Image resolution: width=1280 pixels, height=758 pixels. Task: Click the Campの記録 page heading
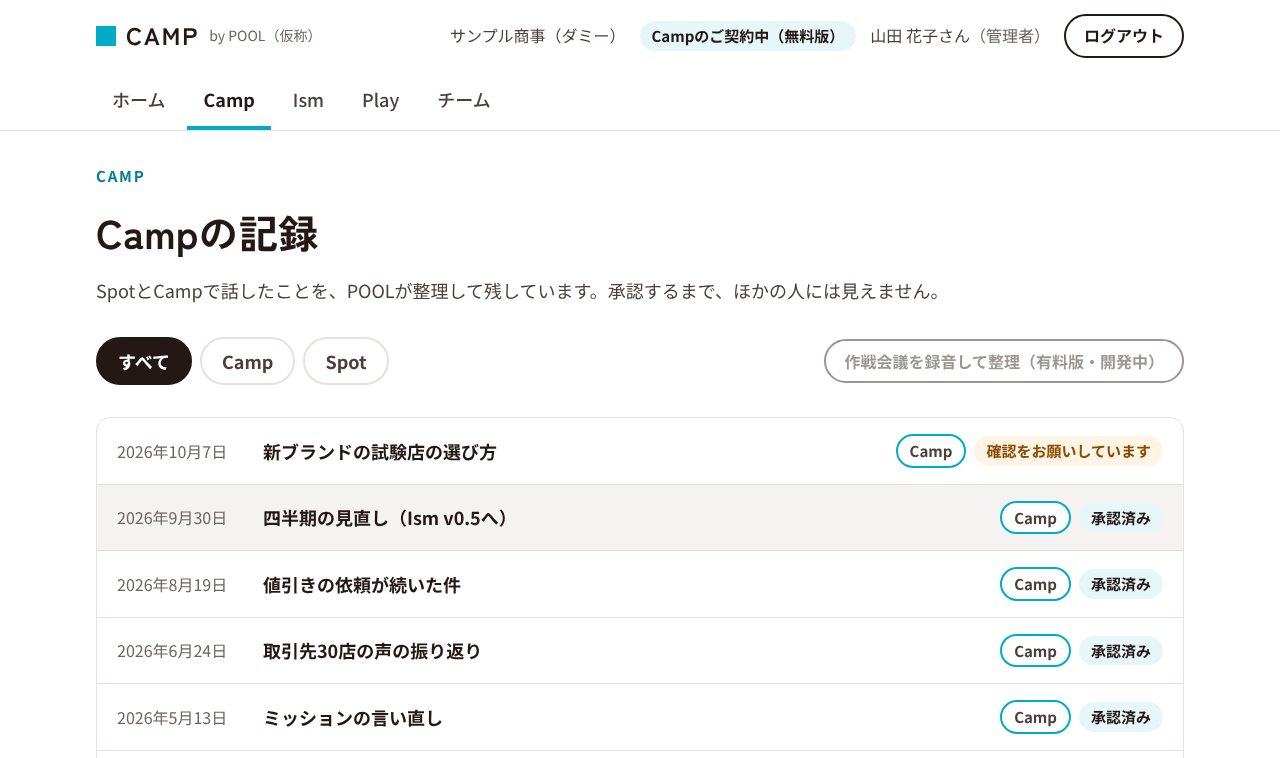point(207,235)
